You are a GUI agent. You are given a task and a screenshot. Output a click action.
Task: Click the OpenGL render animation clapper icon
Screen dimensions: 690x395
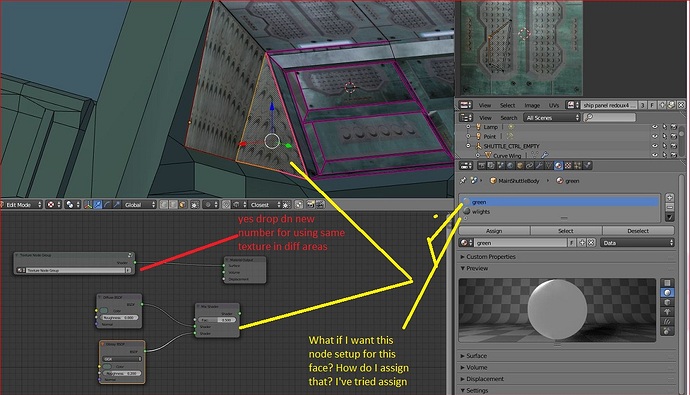[320, 205]
